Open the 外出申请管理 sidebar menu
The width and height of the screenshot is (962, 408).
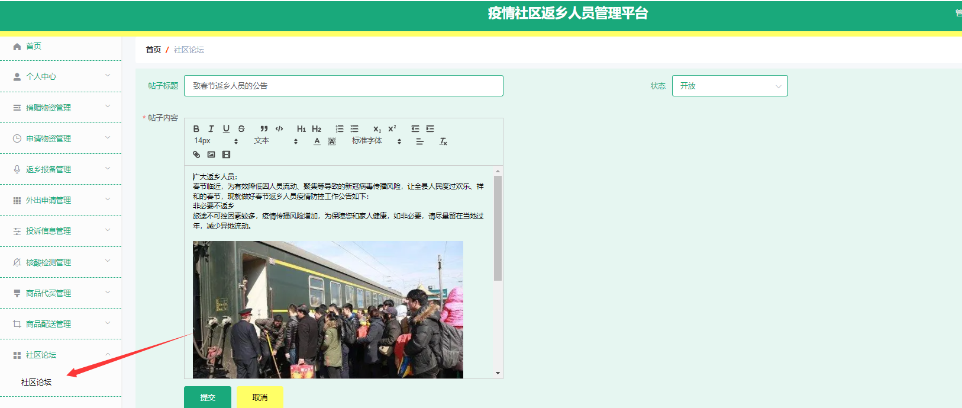[x=61, y=200]
